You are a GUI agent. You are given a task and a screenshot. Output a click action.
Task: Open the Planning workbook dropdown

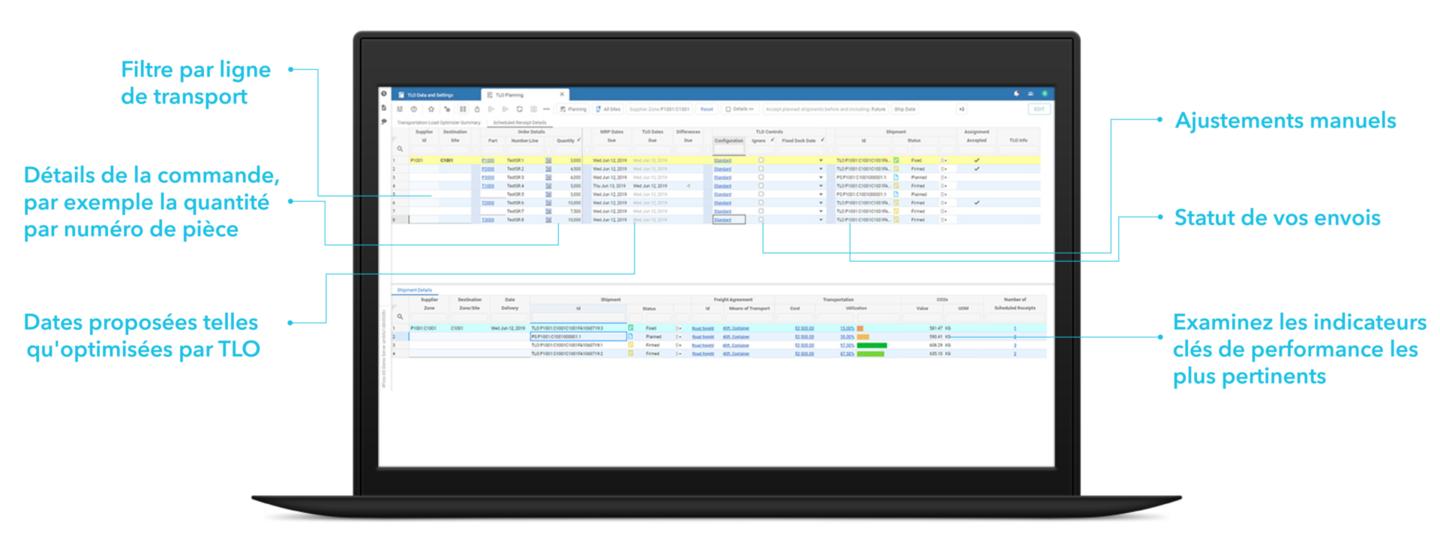pyautogui.click(x=574, y=109)
